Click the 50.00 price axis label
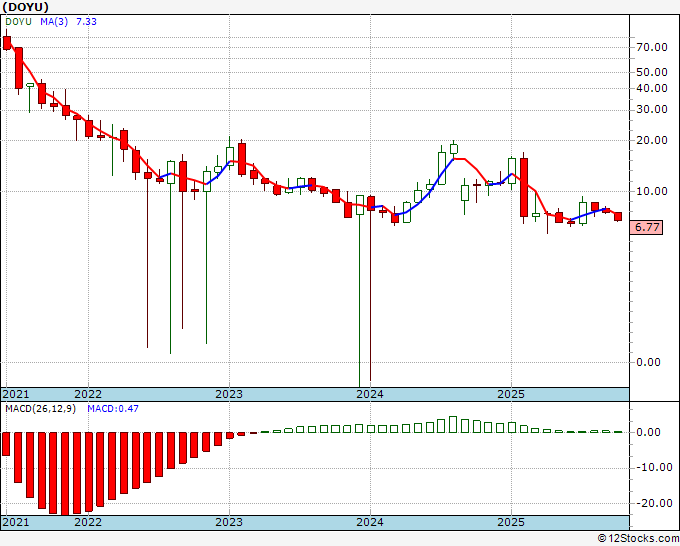The height and width of the screenshot is (546, 680). [652, 72]
